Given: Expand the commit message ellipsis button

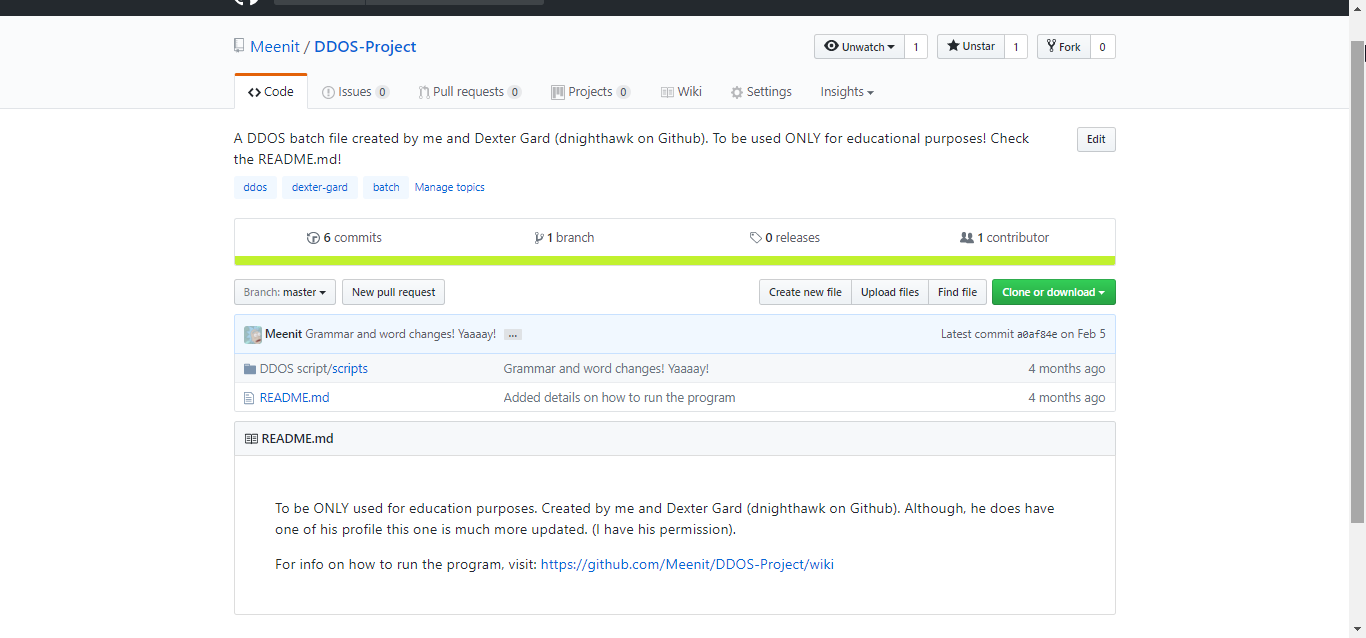Looking at the screenshot, I should 513,335.
